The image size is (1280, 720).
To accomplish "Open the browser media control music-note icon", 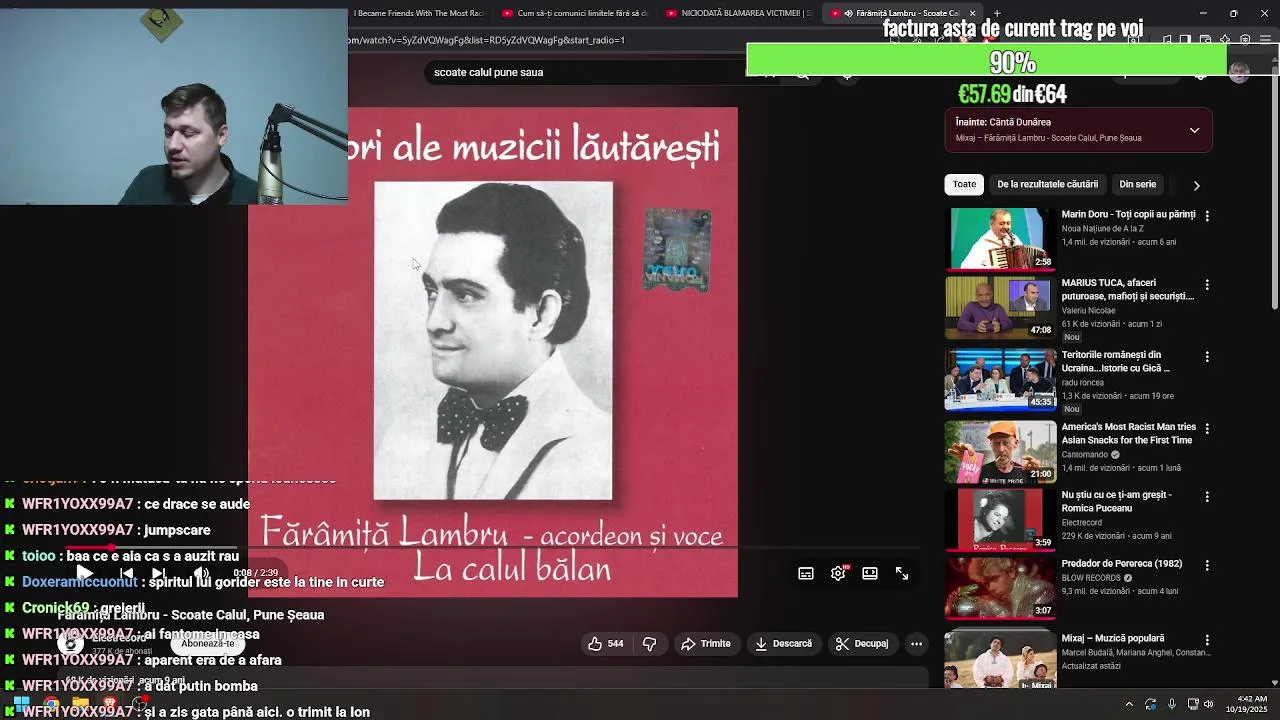I will click(1167, 39).
